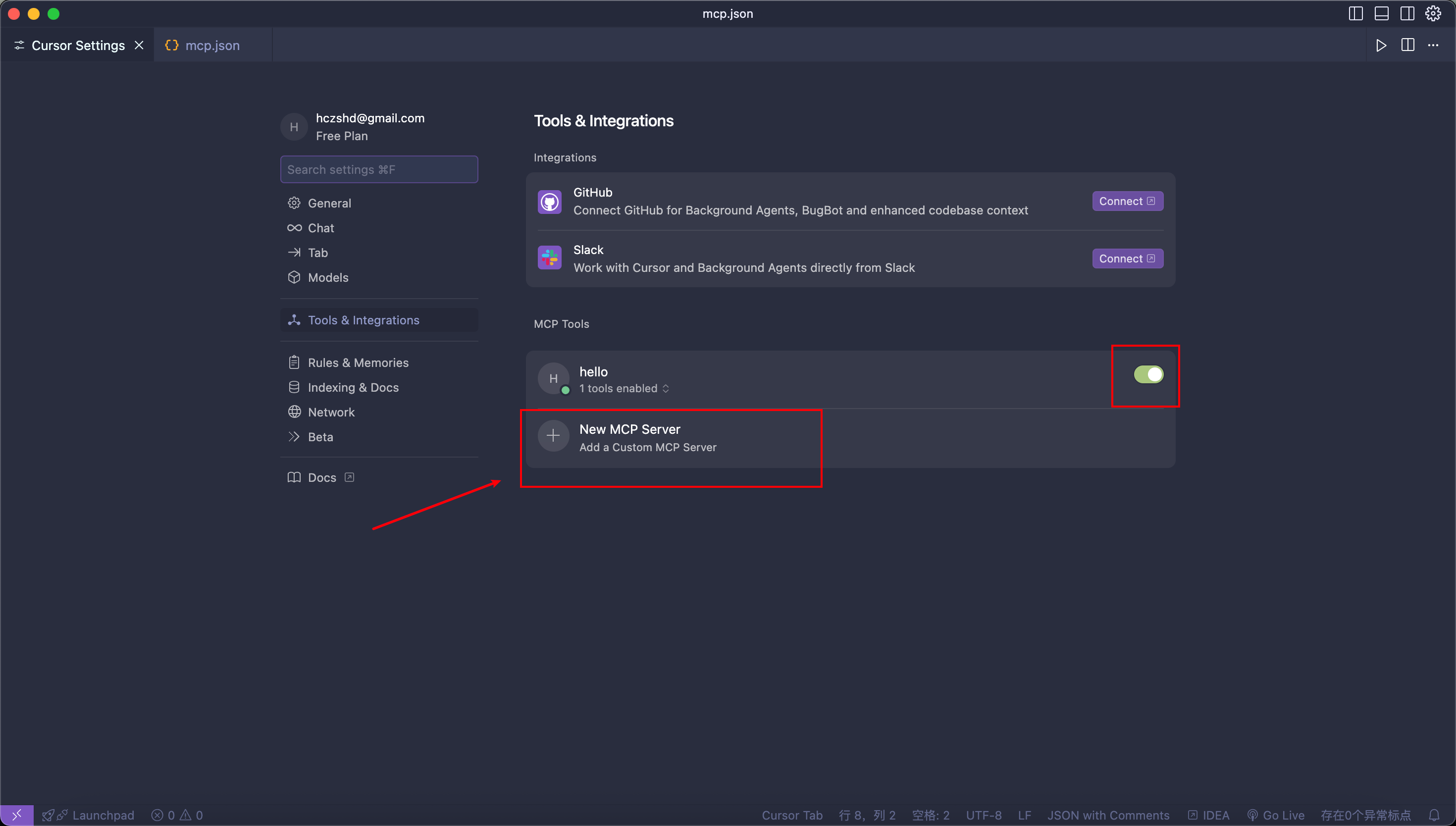
Task: Toggle the secondary sidebar layout icon
Action: (x=1407, y=13)
